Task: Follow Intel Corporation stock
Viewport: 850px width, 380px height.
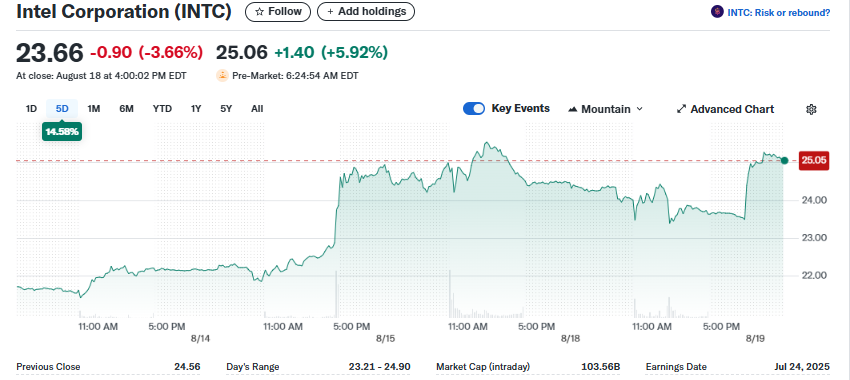Action: (x=278, y=11)
